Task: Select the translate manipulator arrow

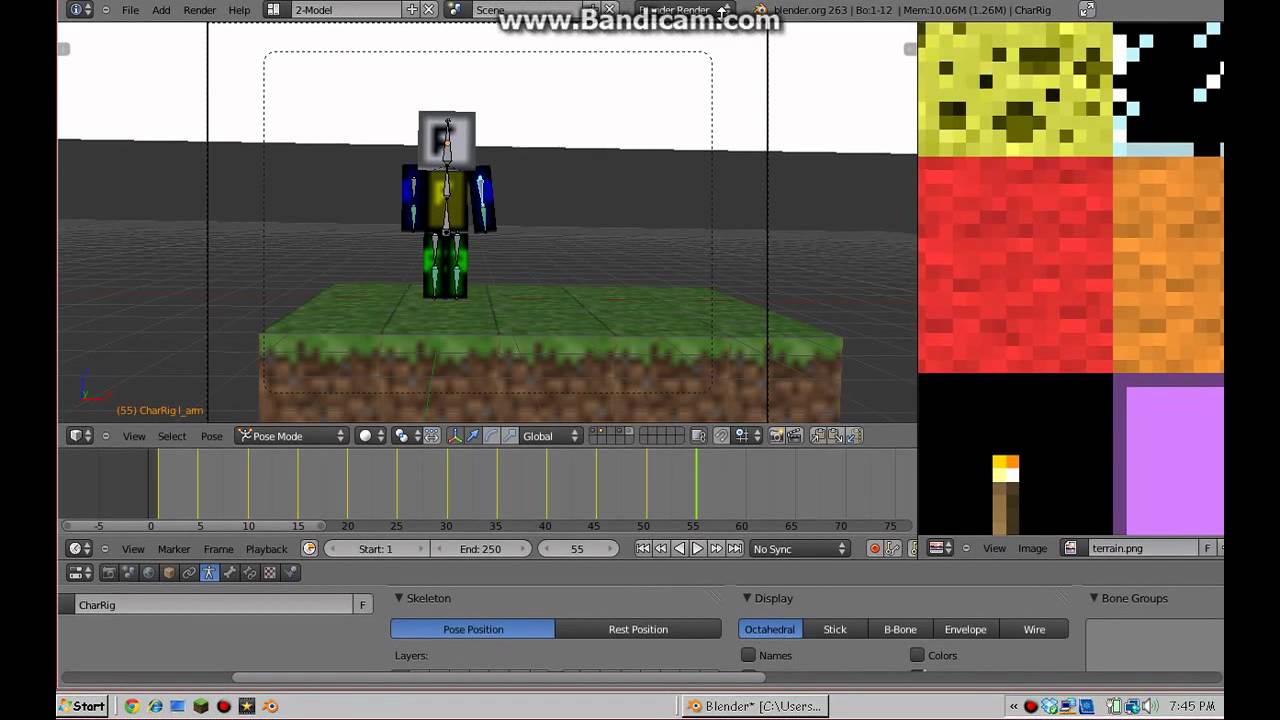Action: (473, 436)
